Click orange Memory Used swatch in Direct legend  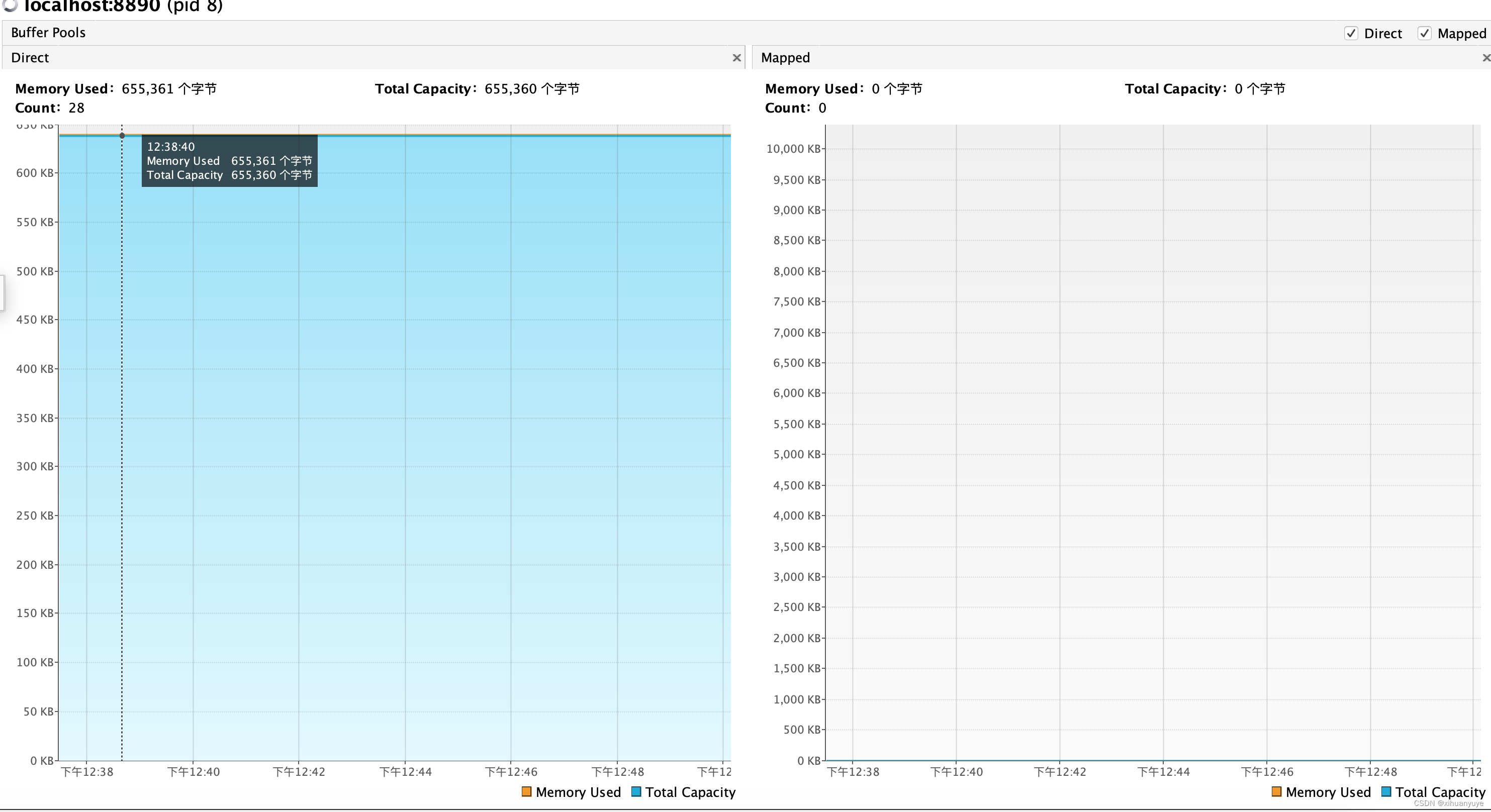point(526,792)
